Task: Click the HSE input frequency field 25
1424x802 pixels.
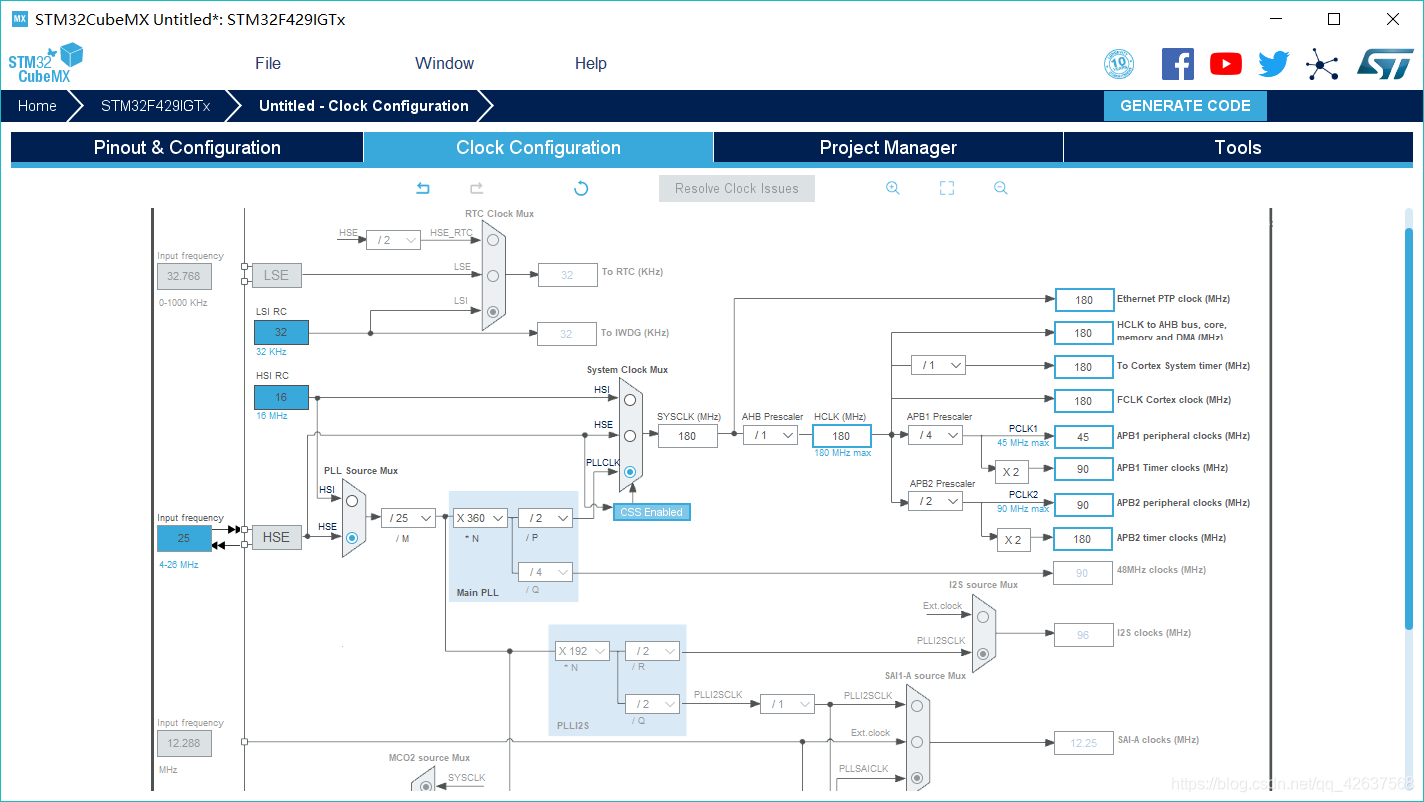Action: 184,538
